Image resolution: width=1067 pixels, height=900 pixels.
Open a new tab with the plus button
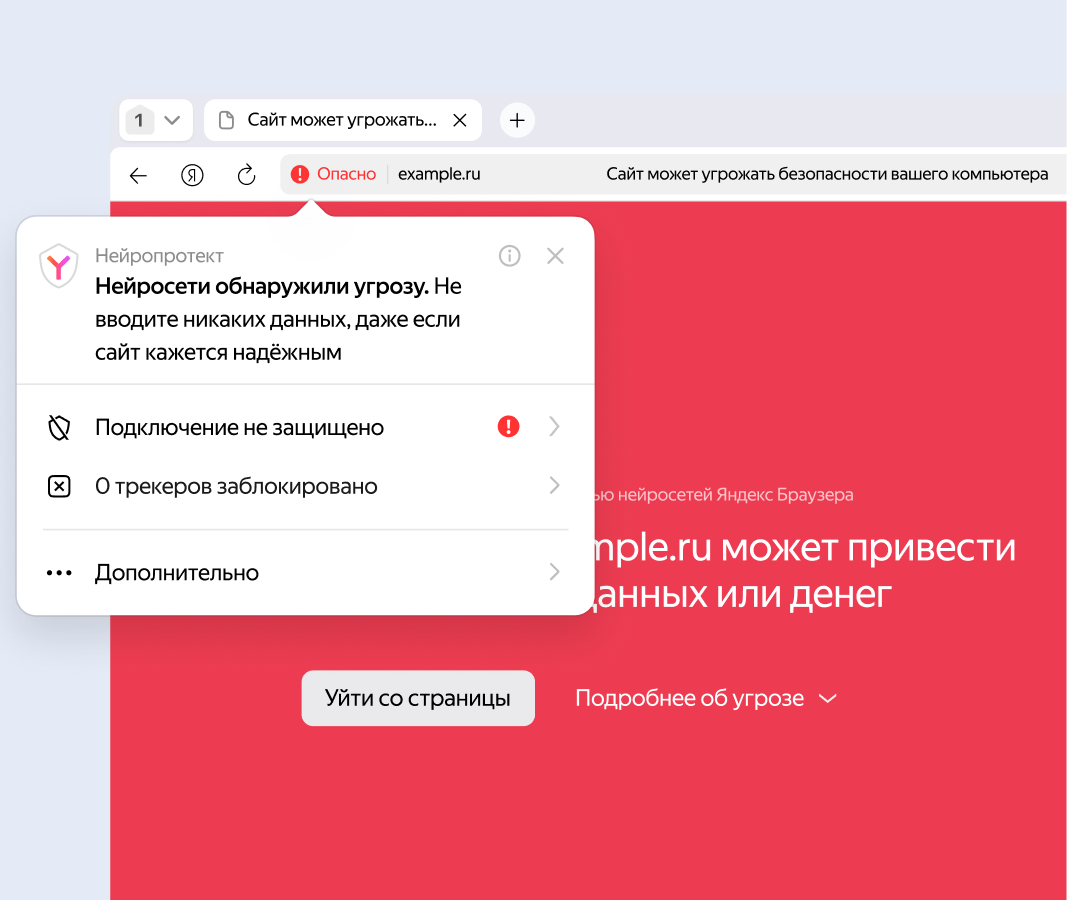pos(517,120)
